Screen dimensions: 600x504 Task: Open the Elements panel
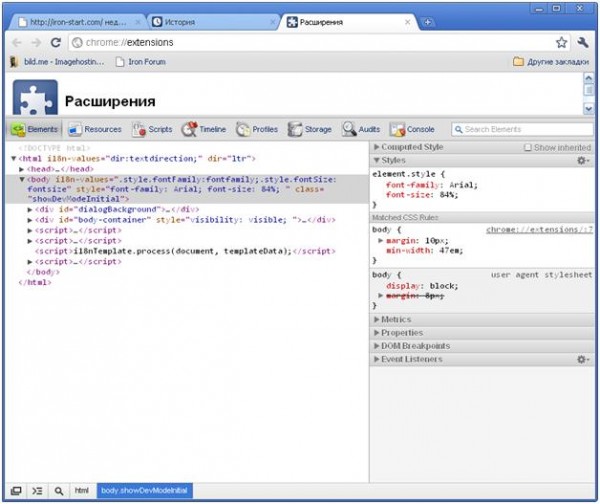click(35, 129)
